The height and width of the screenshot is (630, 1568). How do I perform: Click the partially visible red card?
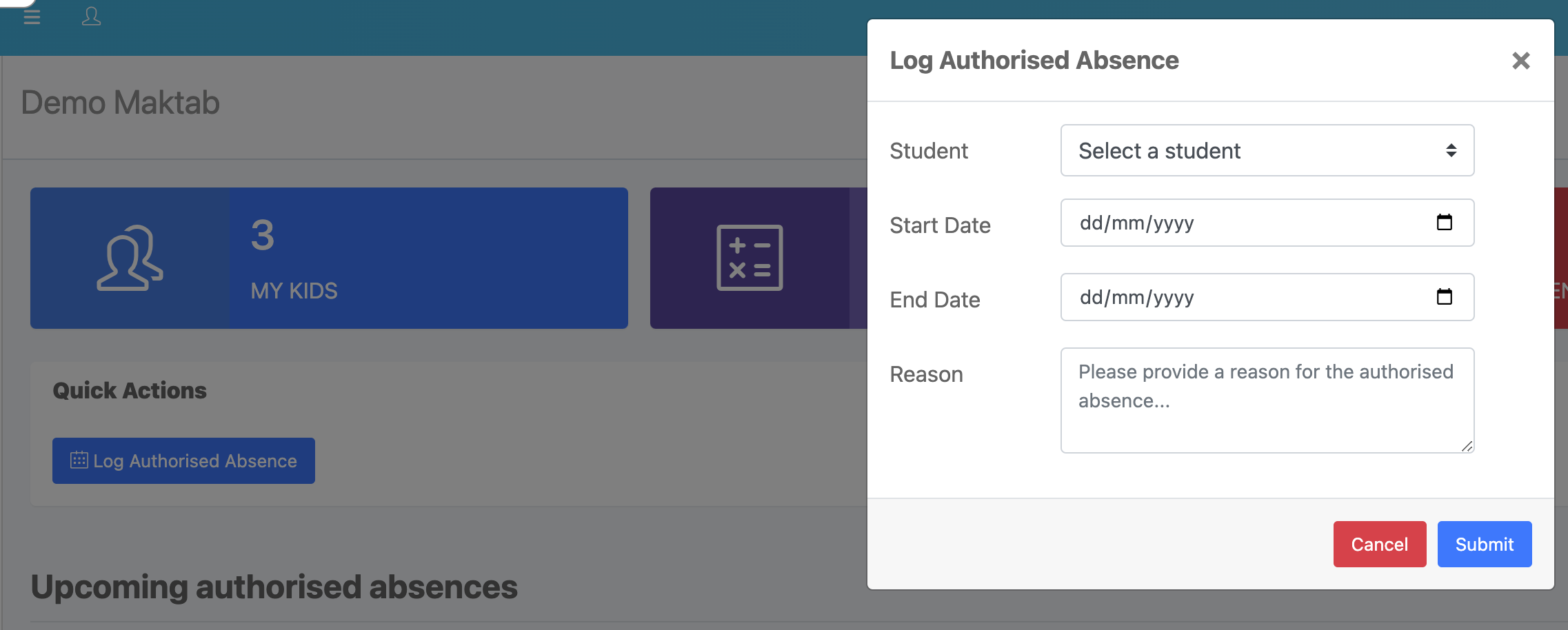tap(1561, 258)
